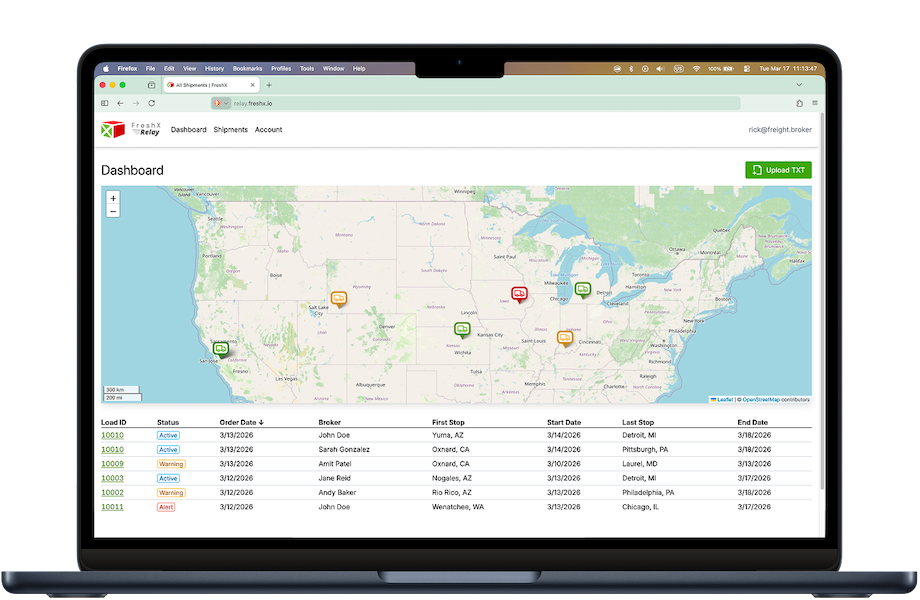This screenshot has width=920, height=600.
Task: Click the orange truck marker near Salt Lake City
Action: coord(339,297)
